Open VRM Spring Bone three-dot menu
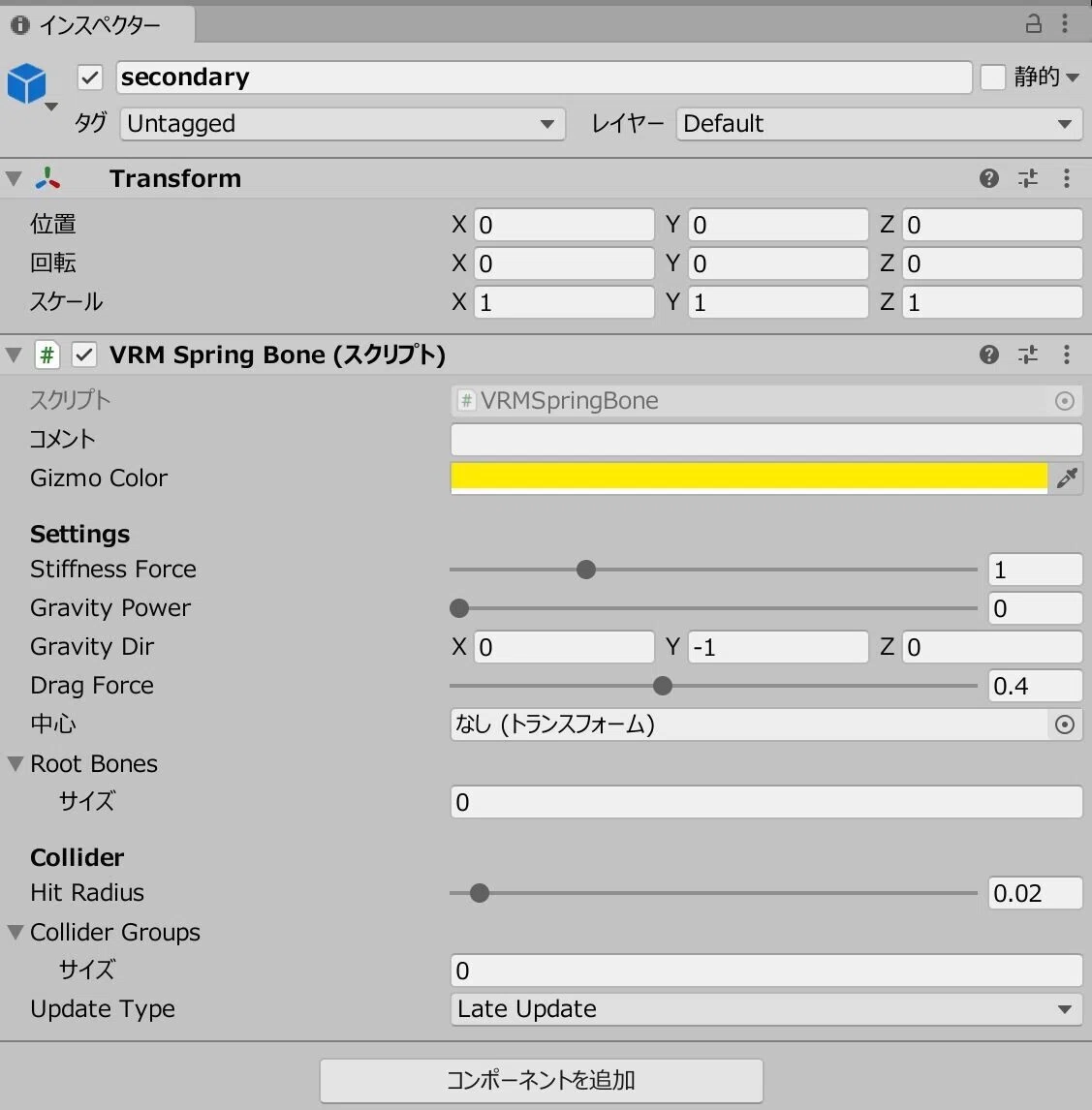 pos(1067,354)
